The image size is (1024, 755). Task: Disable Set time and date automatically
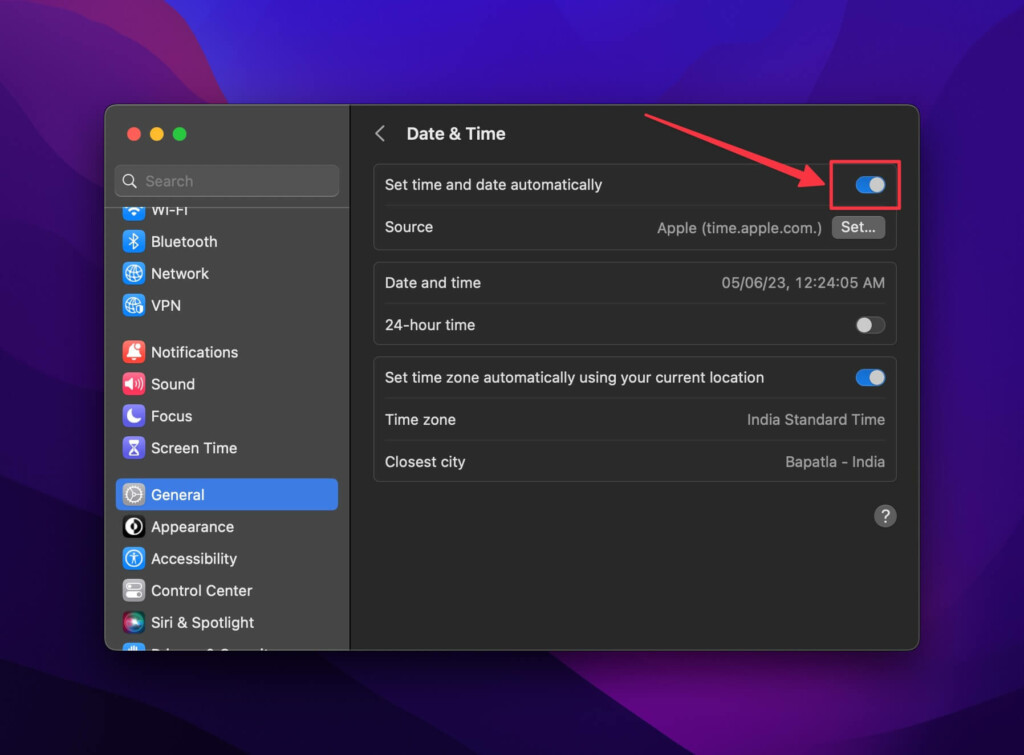(870, 185)
